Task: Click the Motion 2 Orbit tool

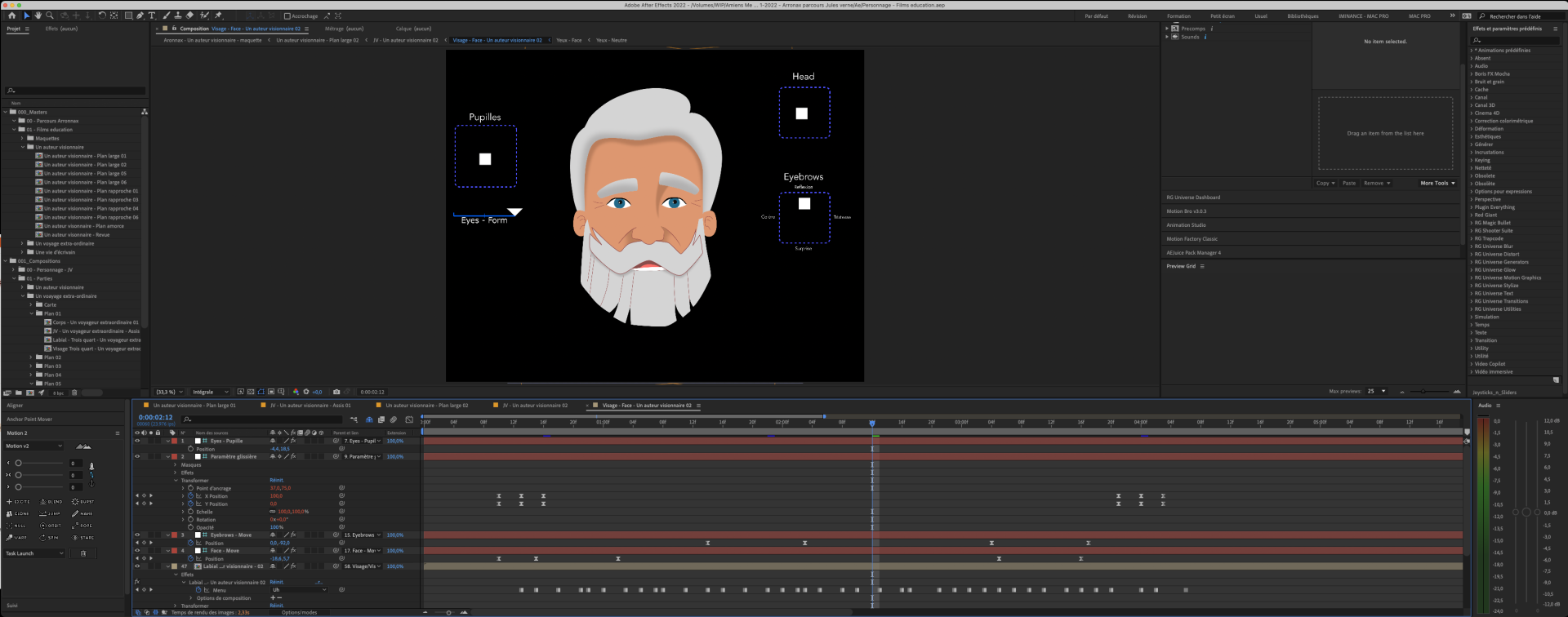Action: coord(51,526)
